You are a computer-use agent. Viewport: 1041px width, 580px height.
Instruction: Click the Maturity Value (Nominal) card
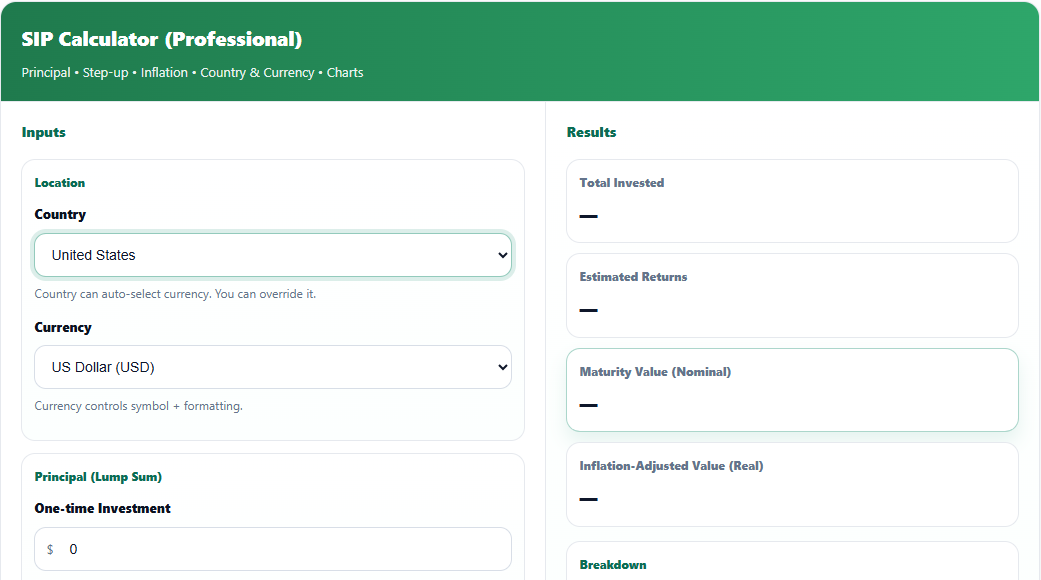click(791, 390)
